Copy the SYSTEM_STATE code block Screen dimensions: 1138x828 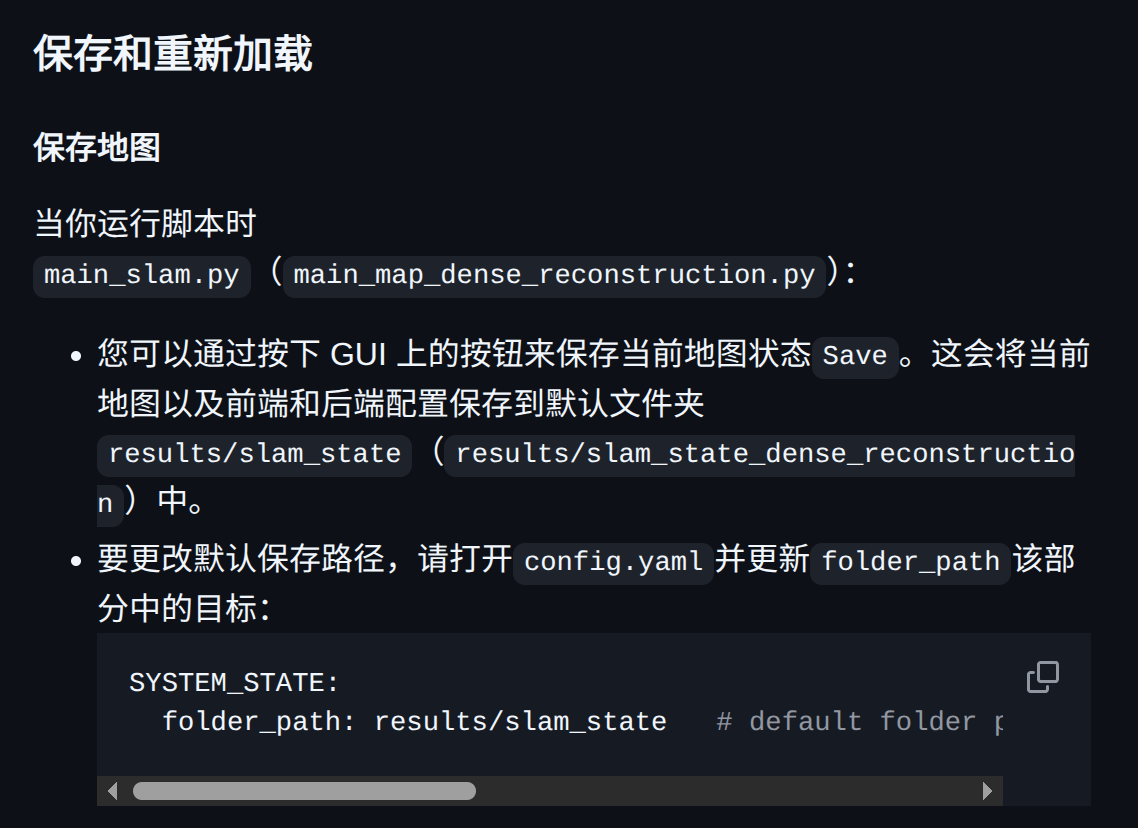click(x=1042, y=676)
